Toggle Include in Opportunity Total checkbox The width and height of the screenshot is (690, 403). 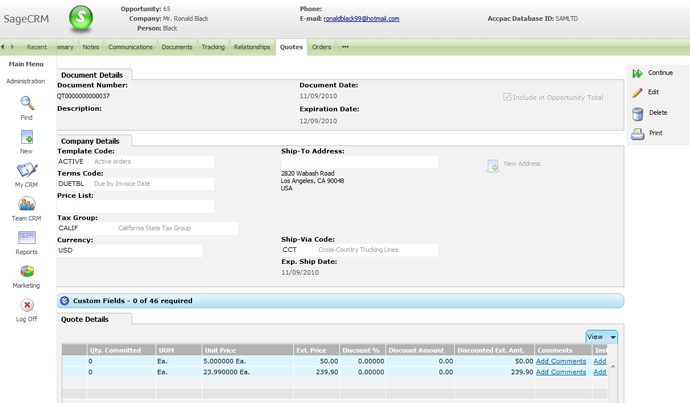coord(508,97)
